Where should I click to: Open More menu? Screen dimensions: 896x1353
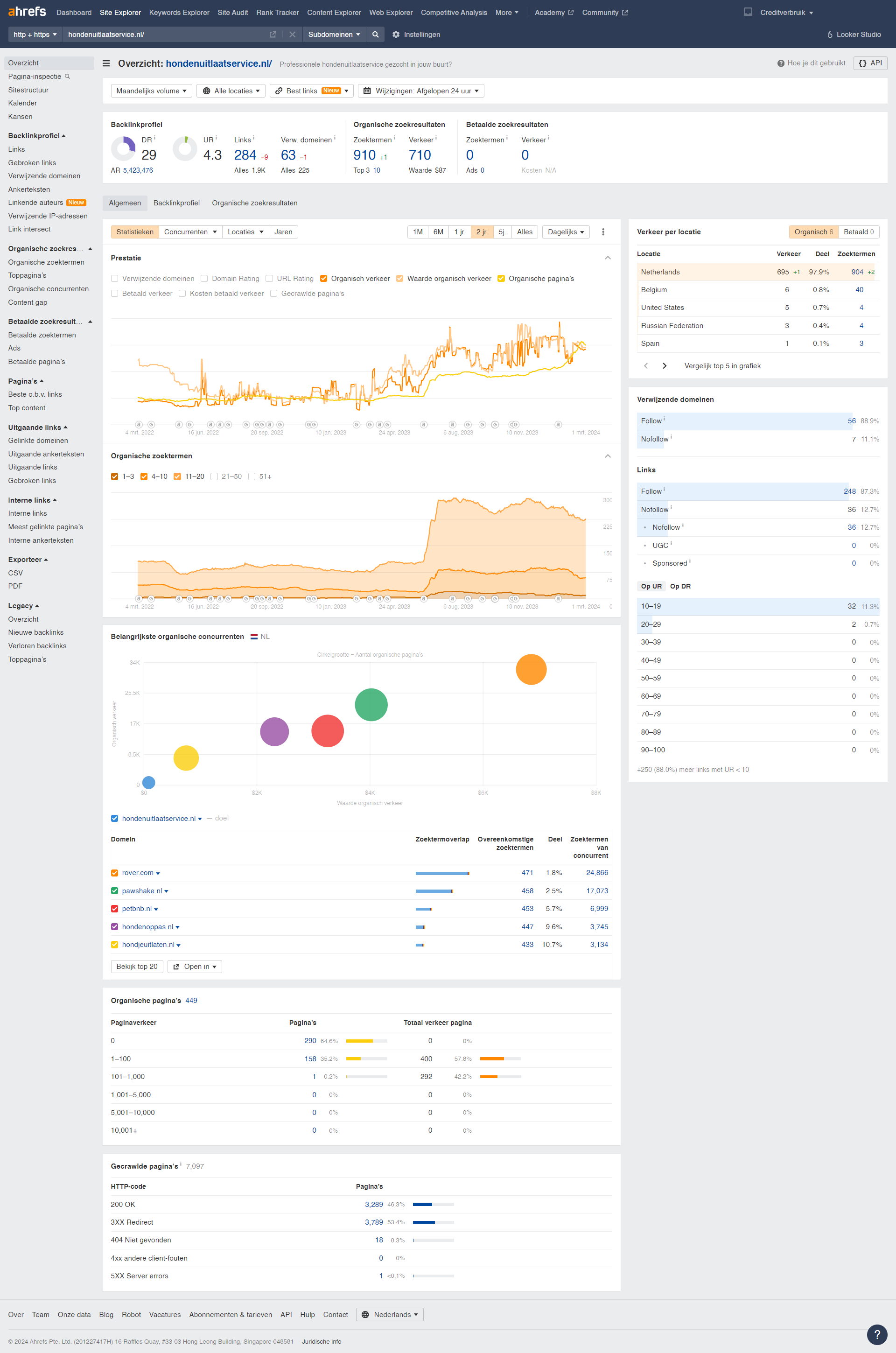click(x=507, y=13)
